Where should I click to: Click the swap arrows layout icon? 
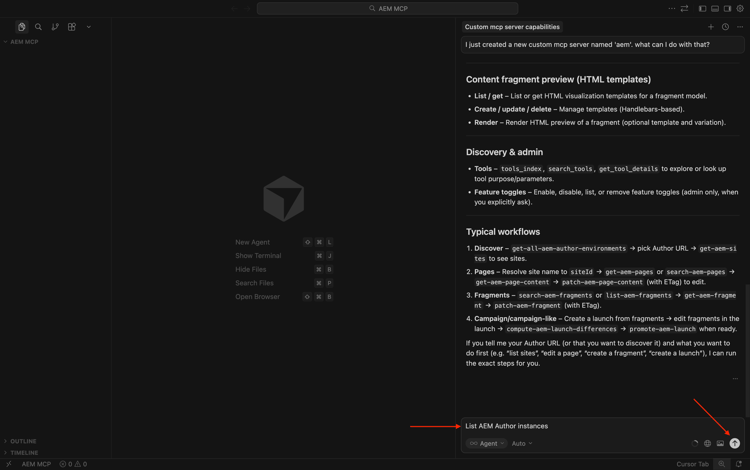684,9
